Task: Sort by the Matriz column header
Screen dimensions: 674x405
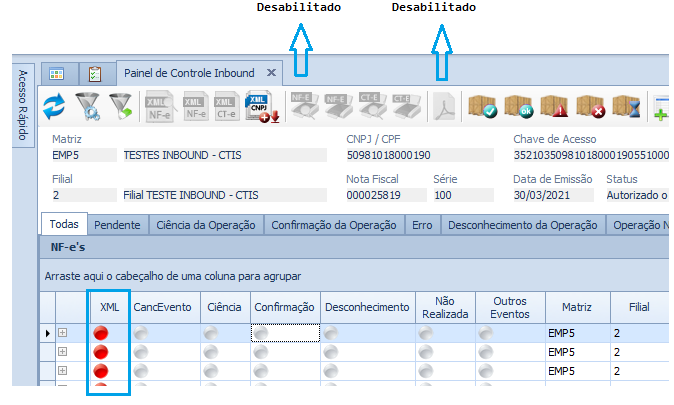Action: pyautogui.click(x=577, y=307)
